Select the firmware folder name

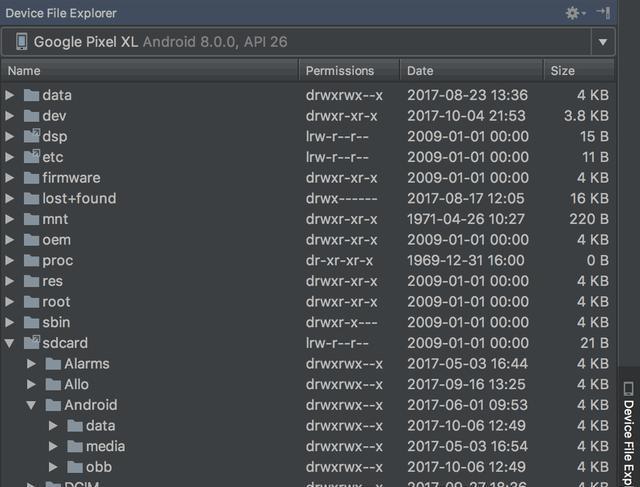pyautogui.click(x=71, y=178)
